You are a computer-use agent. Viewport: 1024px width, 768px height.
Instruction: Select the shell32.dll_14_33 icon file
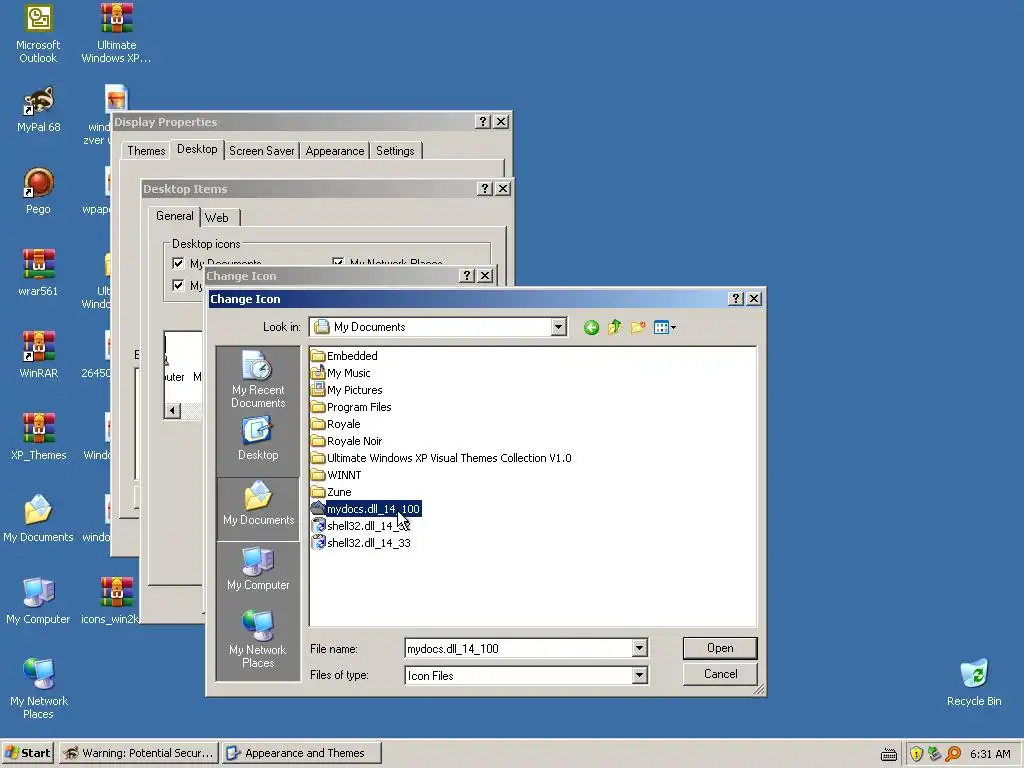tap(361, 543)
